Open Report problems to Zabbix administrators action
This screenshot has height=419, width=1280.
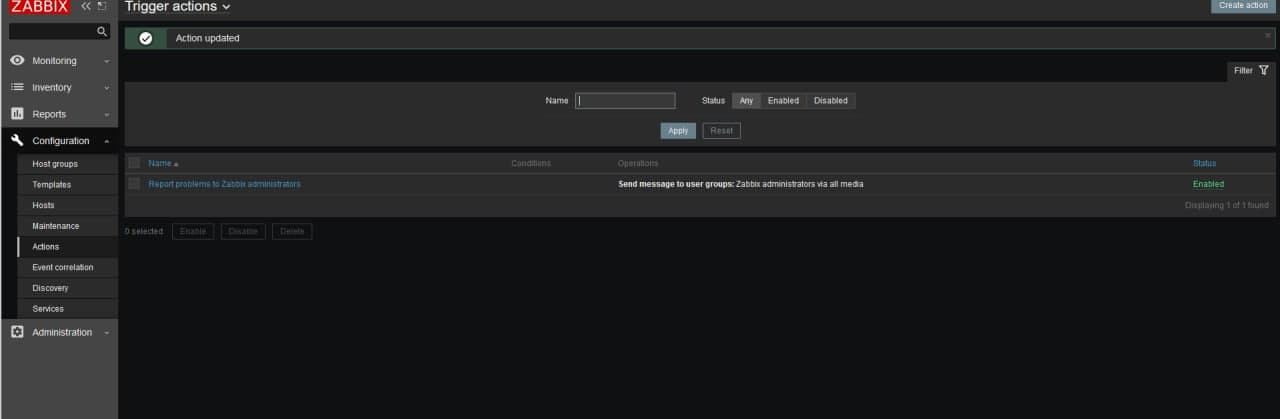225,184
